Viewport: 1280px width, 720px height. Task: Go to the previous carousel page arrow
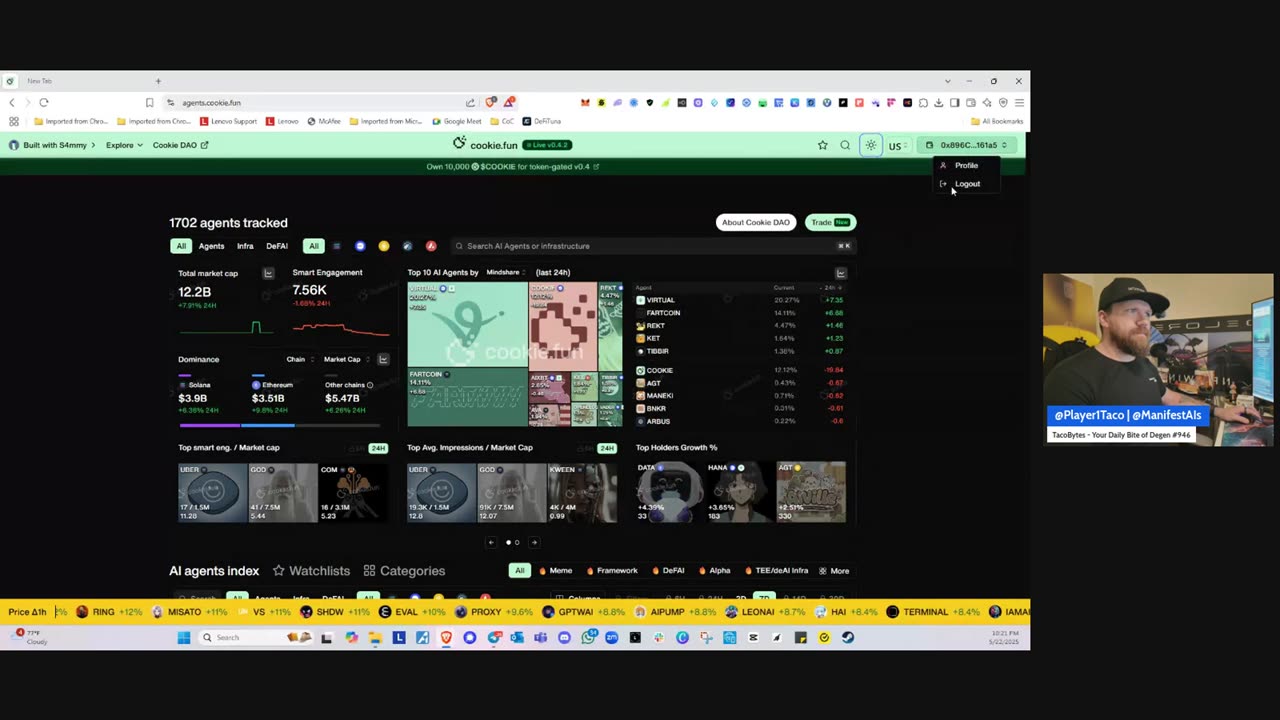(x=491, y=542)
